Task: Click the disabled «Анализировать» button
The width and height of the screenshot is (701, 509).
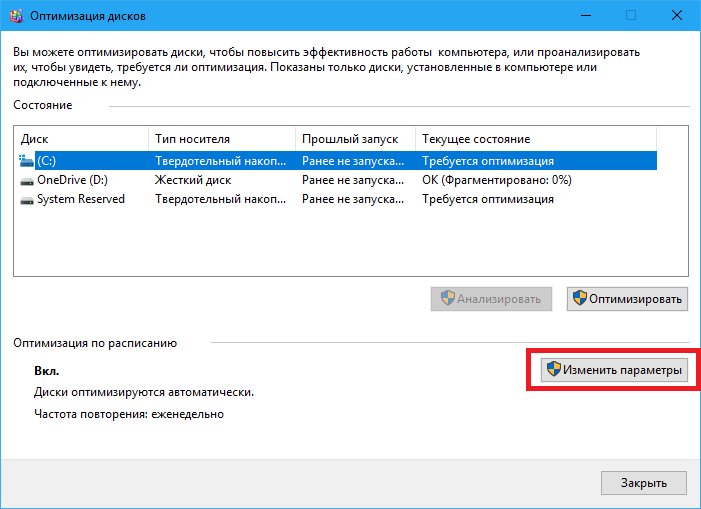Action: tap(491, 299)
